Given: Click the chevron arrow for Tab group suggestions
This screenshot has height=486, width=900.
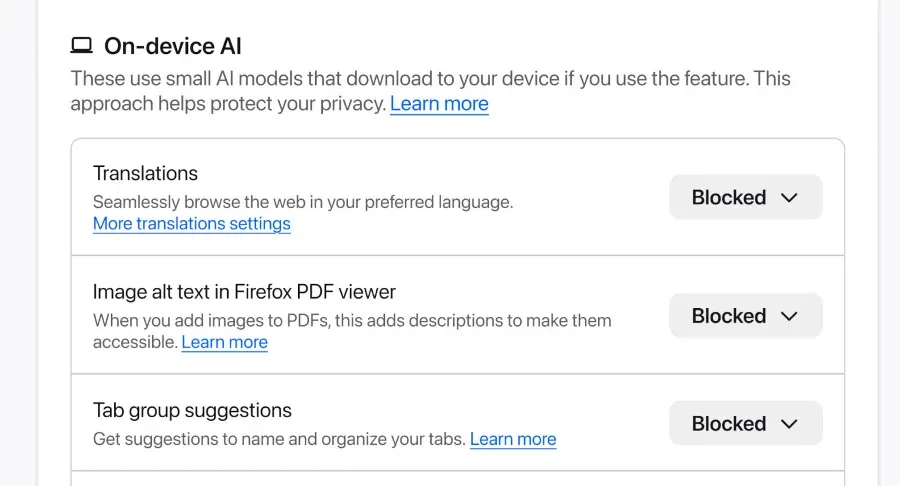Looking at the screenshot, I should pos(789,424).
